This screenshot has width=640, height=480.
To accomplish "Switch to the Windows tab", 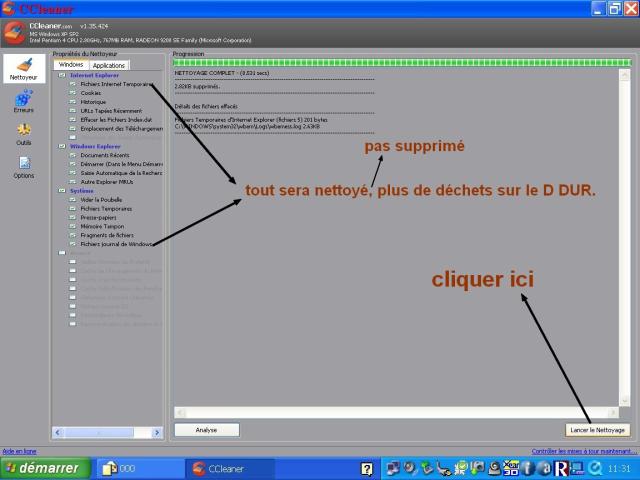I will click(71, 64).
